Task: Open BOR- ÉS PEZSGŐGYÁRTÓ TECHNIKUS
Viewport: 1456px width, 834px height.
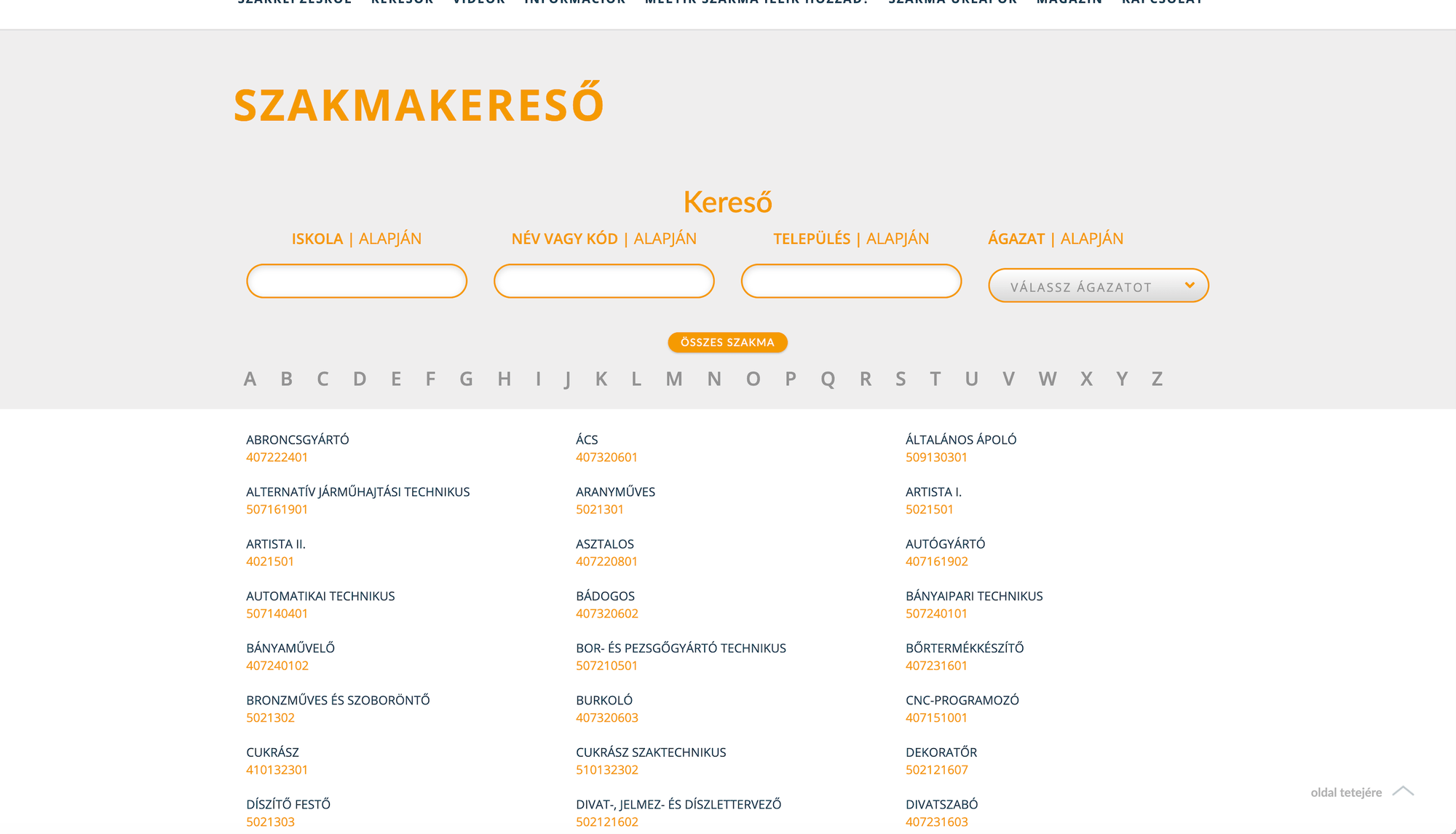Action: (x=681, y=648)
